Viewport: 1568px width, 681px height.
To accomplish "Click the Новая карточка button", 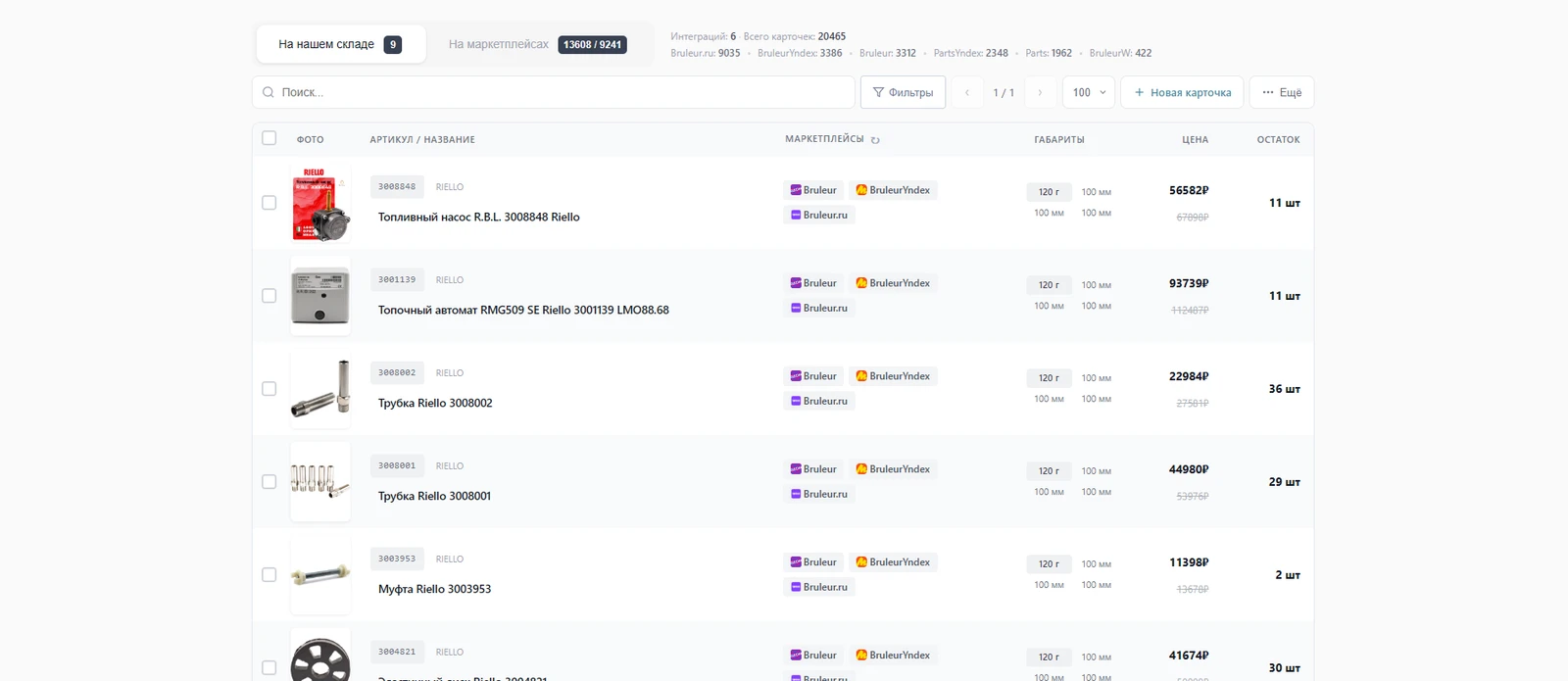I will [x=1182, y=92].
